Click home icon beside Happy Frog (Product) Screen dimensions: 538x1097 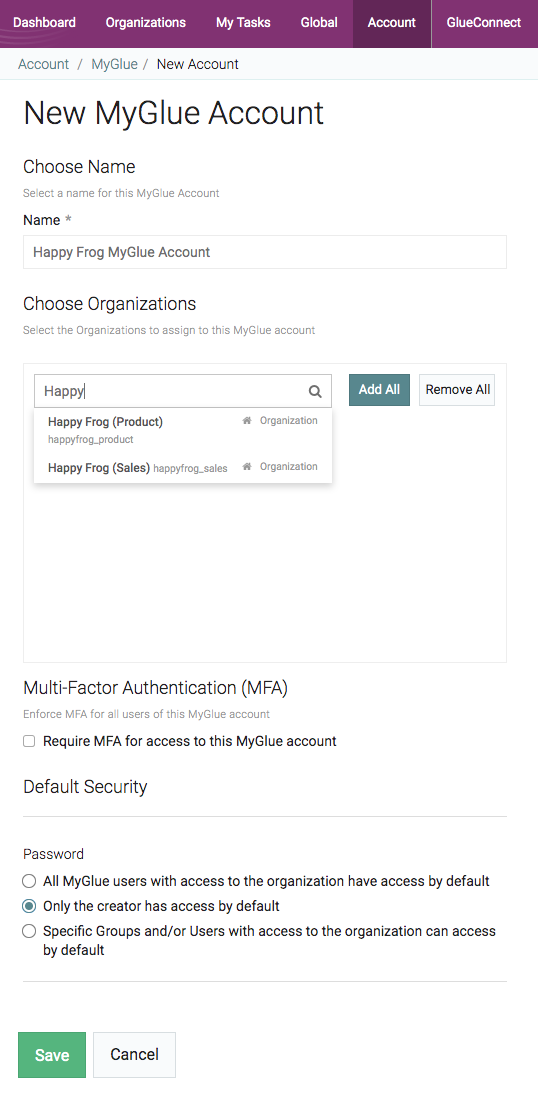coord(246,421)
